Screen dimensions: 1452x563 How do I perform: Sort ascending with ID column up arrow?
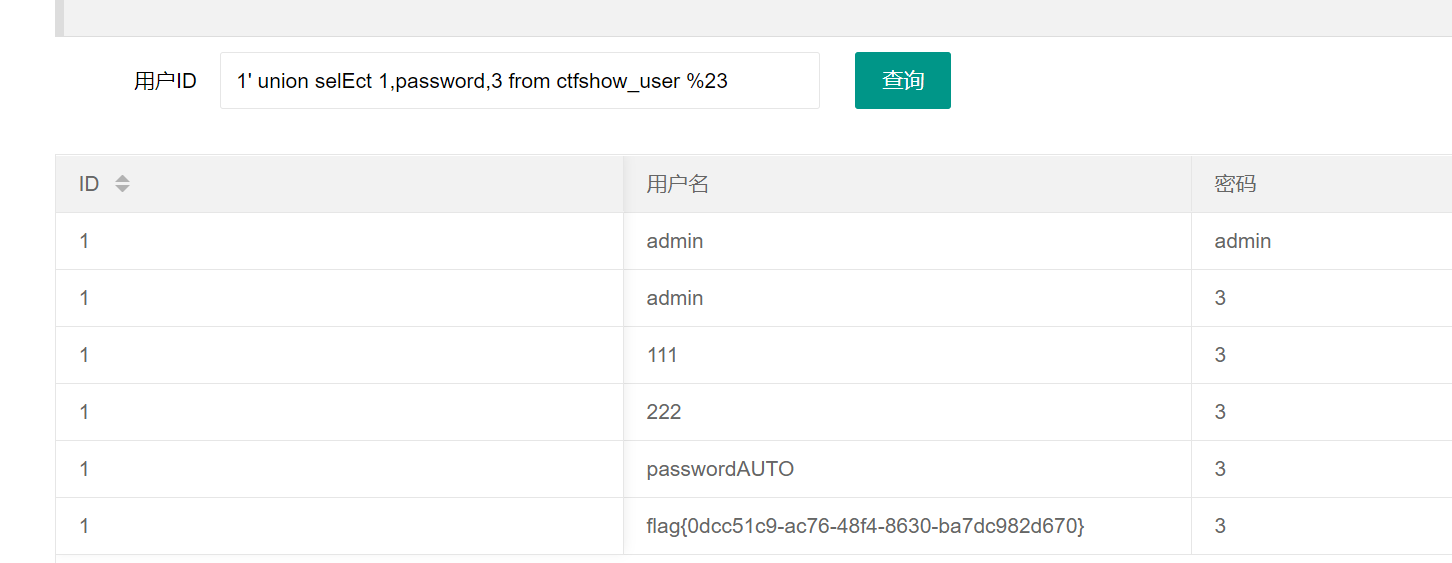click(122, 178)
